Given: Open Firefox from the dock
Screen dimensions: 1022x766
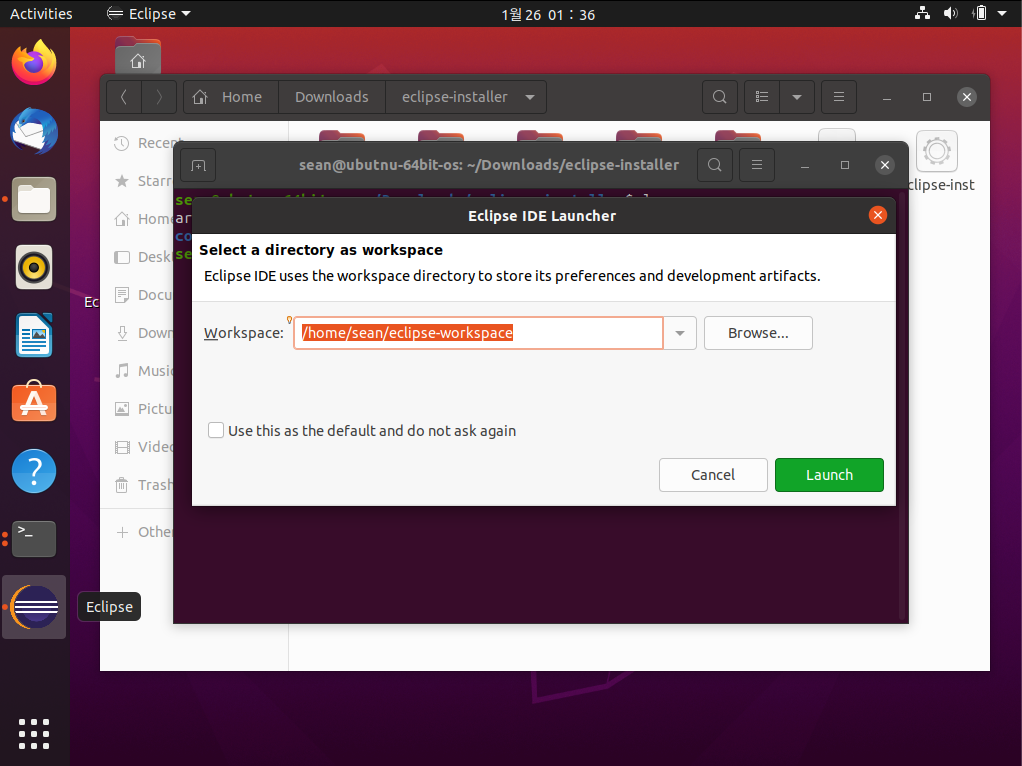Looking at the screenshot, I should point(34,63).
